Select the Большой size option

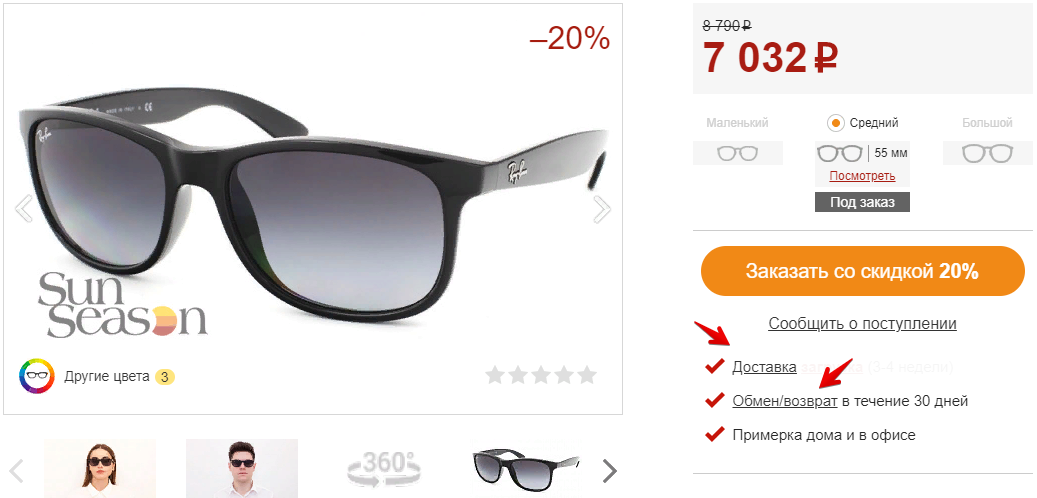click(987, 123)
